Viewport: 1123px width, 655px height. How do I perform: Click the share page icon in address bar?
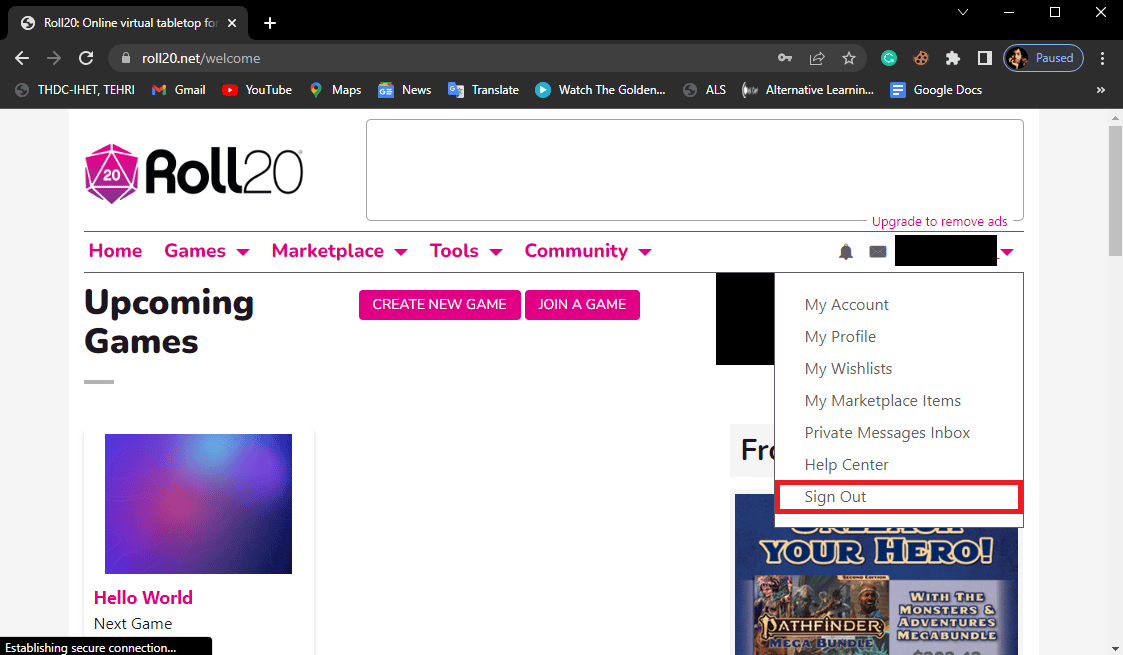click(x=817, y=58)
